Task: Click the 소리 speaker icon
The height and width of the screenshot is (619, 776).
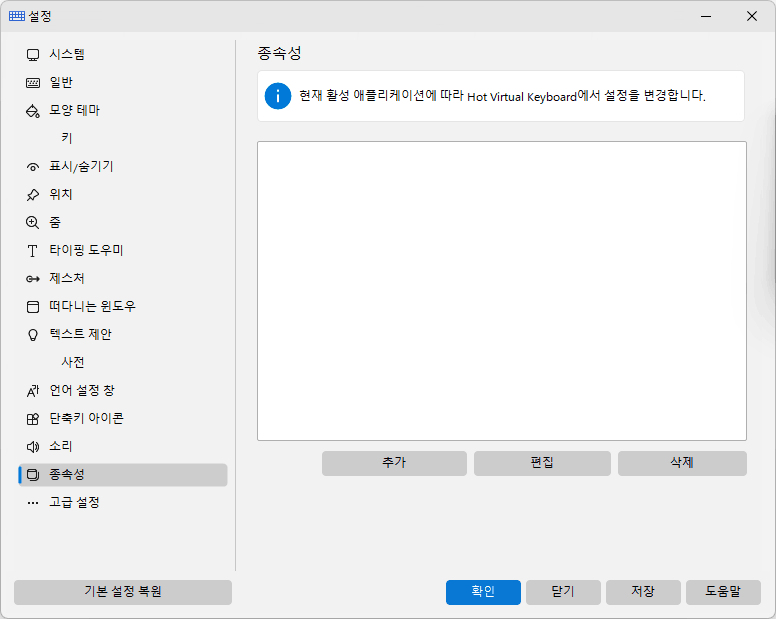Action: tap(33, 447)
